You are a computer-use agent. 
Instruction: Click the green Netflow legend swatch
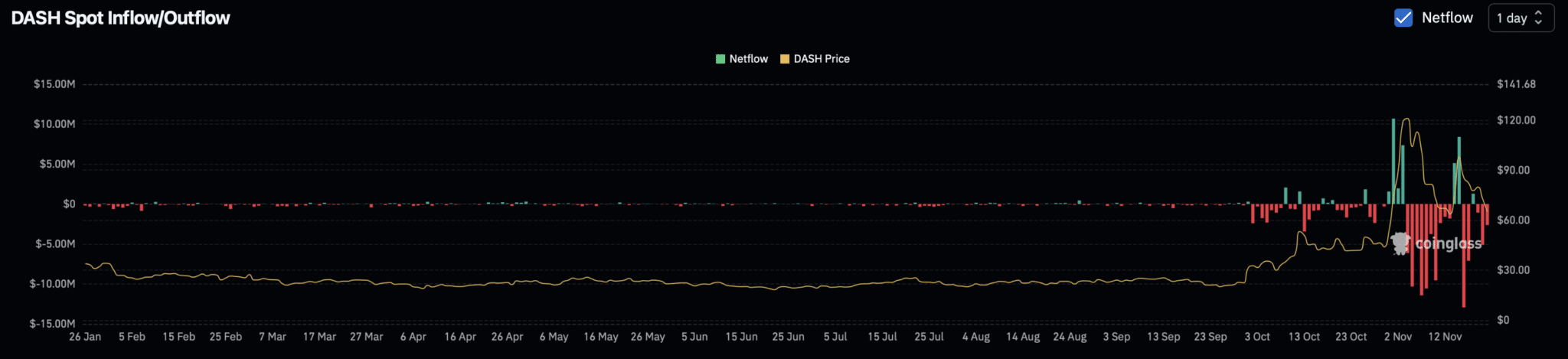pos(720,59)
